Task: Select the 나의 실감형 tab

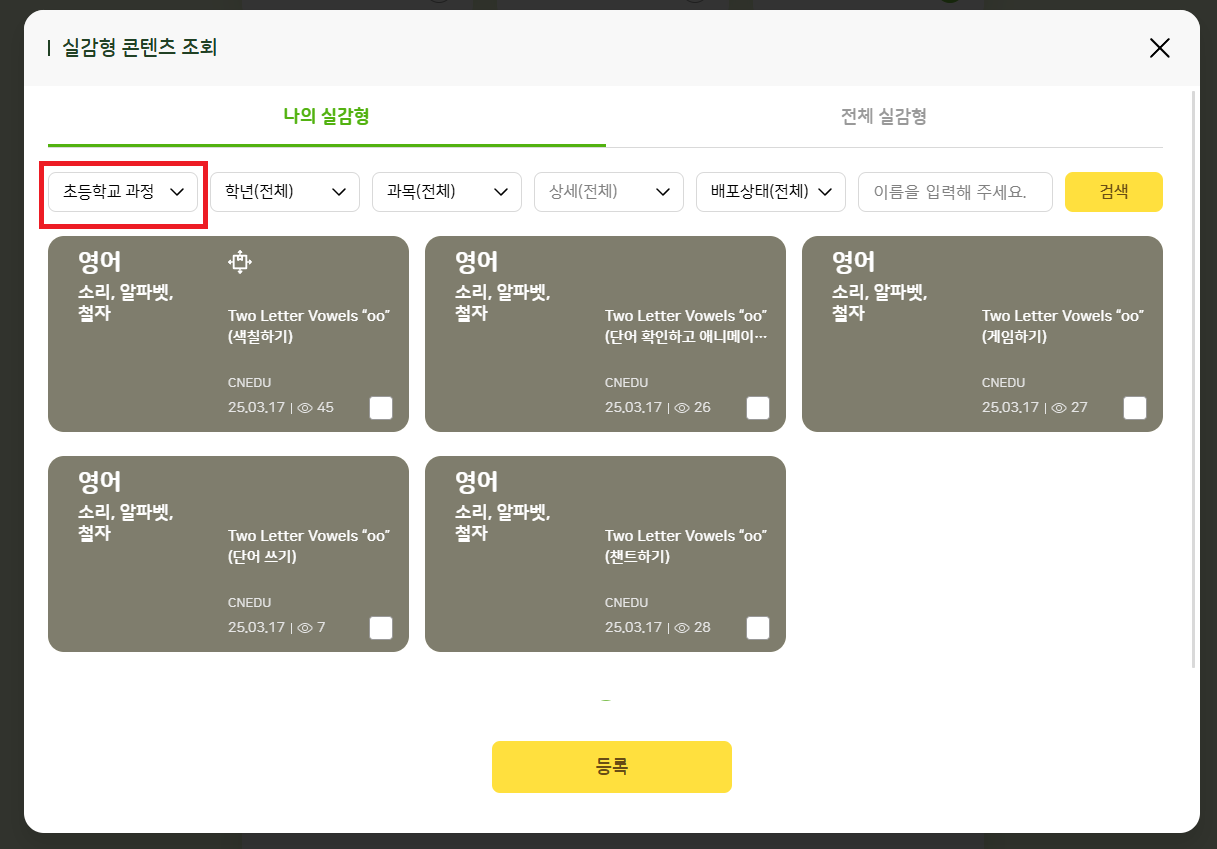Action: pos(326,117)
